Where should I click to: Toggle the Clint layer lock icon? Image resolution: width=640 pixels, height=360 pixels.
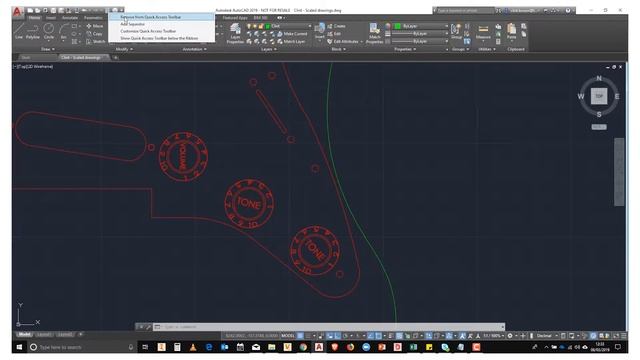[261, 26]
